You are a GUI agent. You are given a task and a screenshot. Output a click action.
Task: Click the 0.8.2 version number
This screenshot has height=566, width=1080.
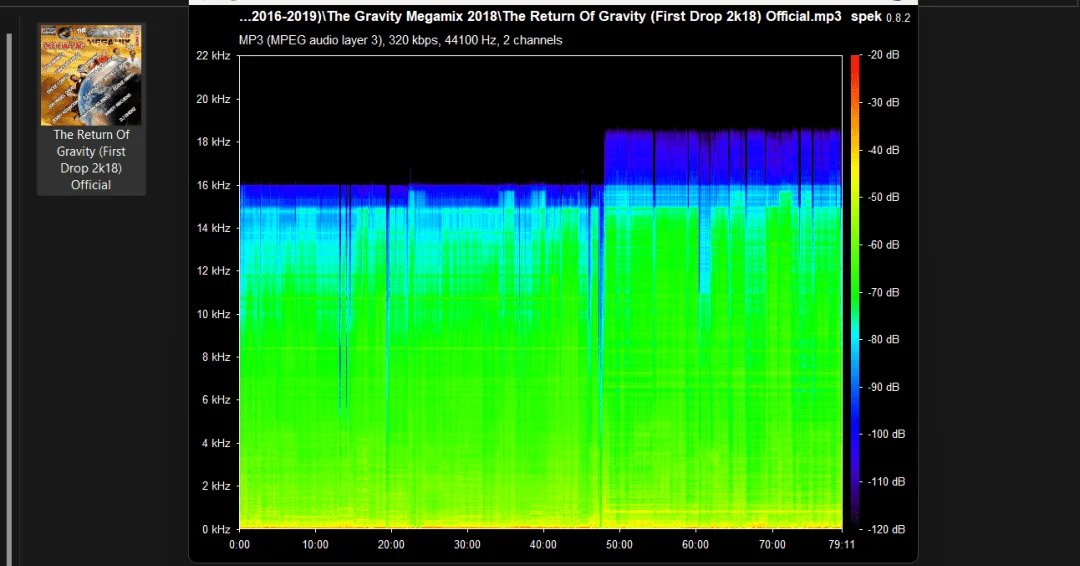point(898,18)
